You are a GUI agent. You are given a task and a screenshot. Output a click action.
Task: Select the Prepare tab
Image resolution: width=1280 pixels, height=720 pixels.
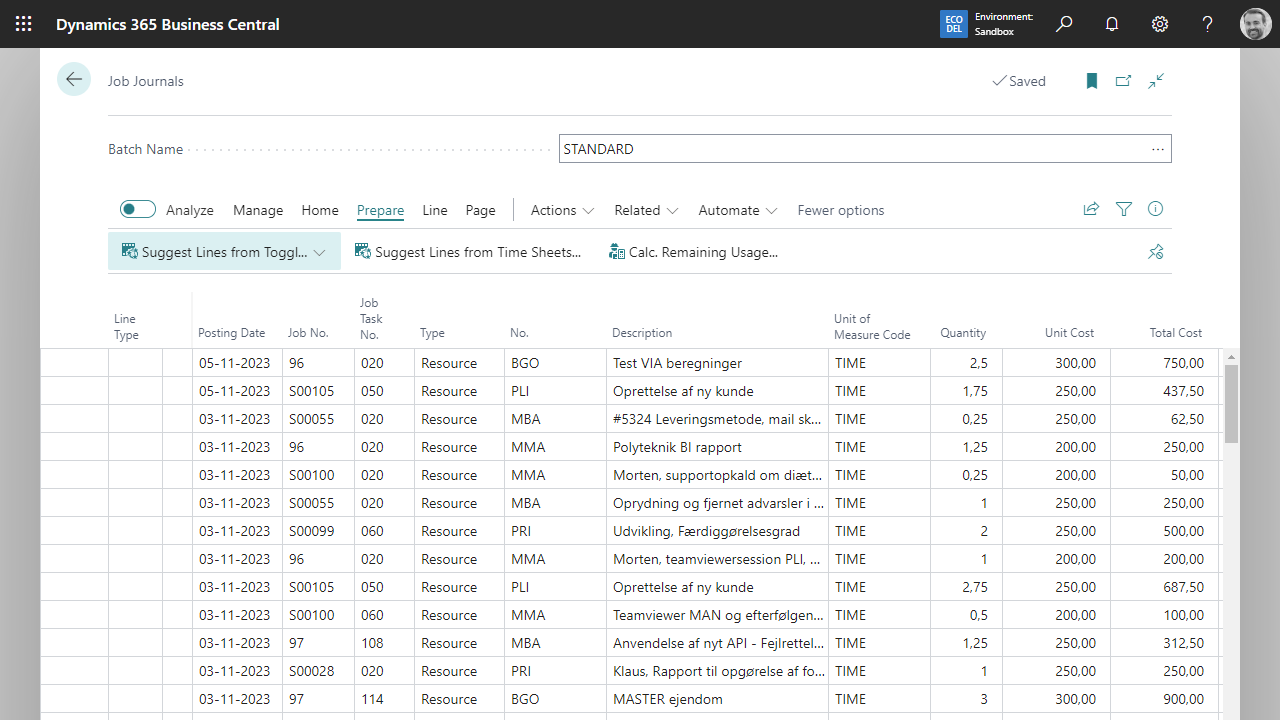pyautogui.click(x=380, y=210)
